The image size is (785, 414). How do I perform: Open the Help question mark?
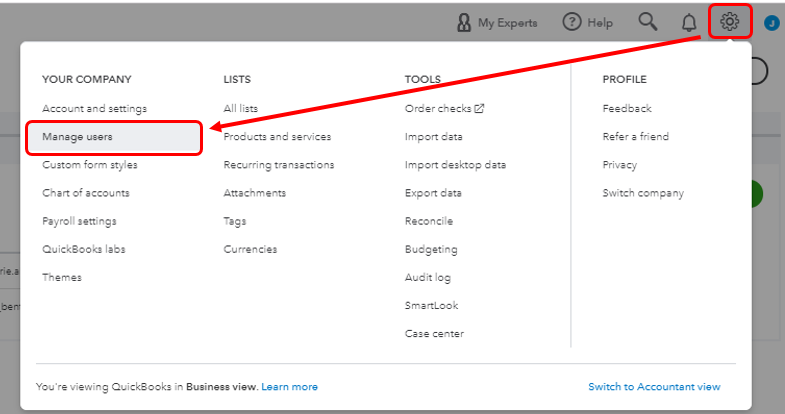pos(588,22)
